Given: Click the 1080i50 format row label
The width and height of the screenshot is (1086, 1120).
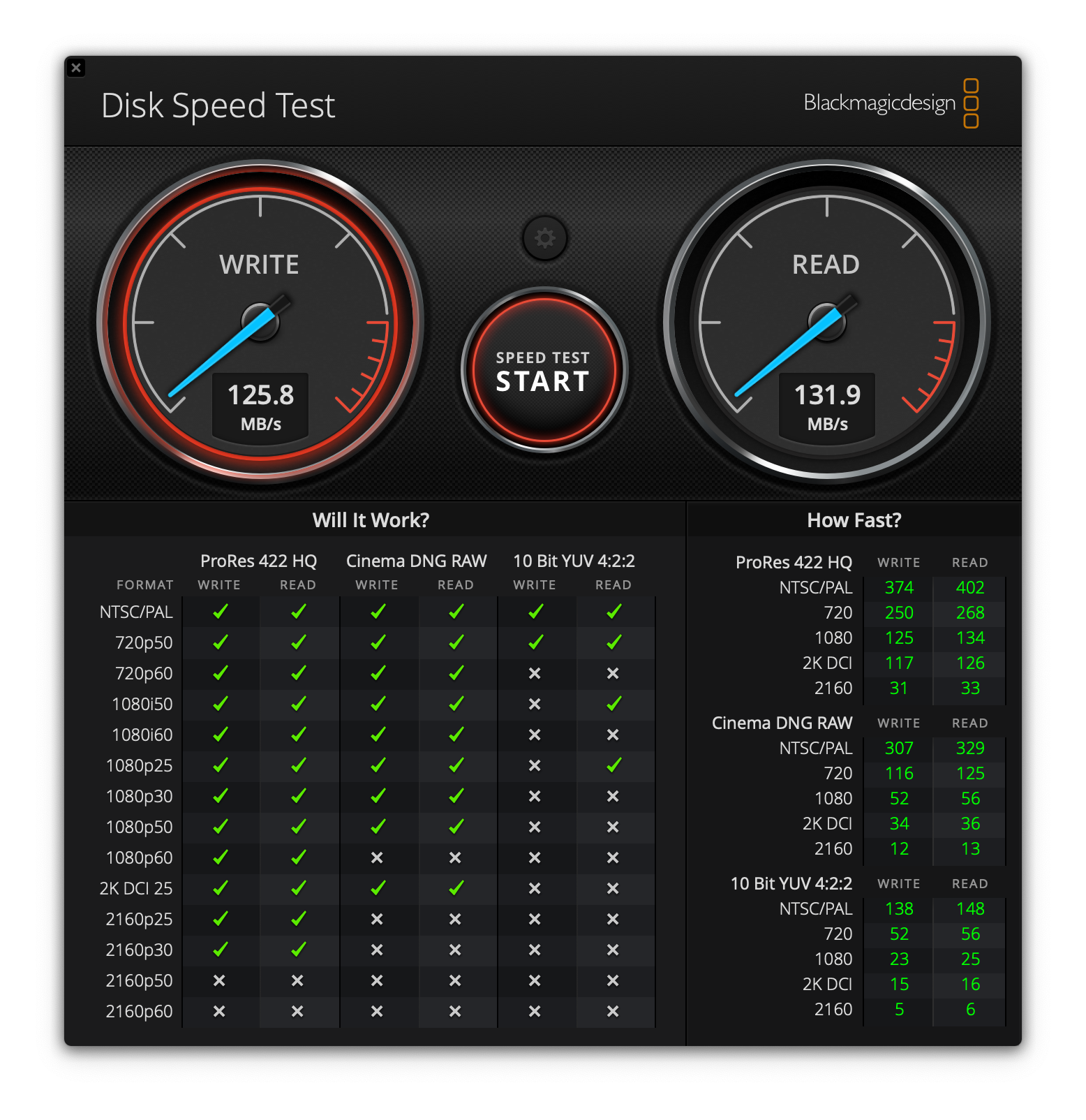Looking at the screenshot, I should click(x=142, y=705).
